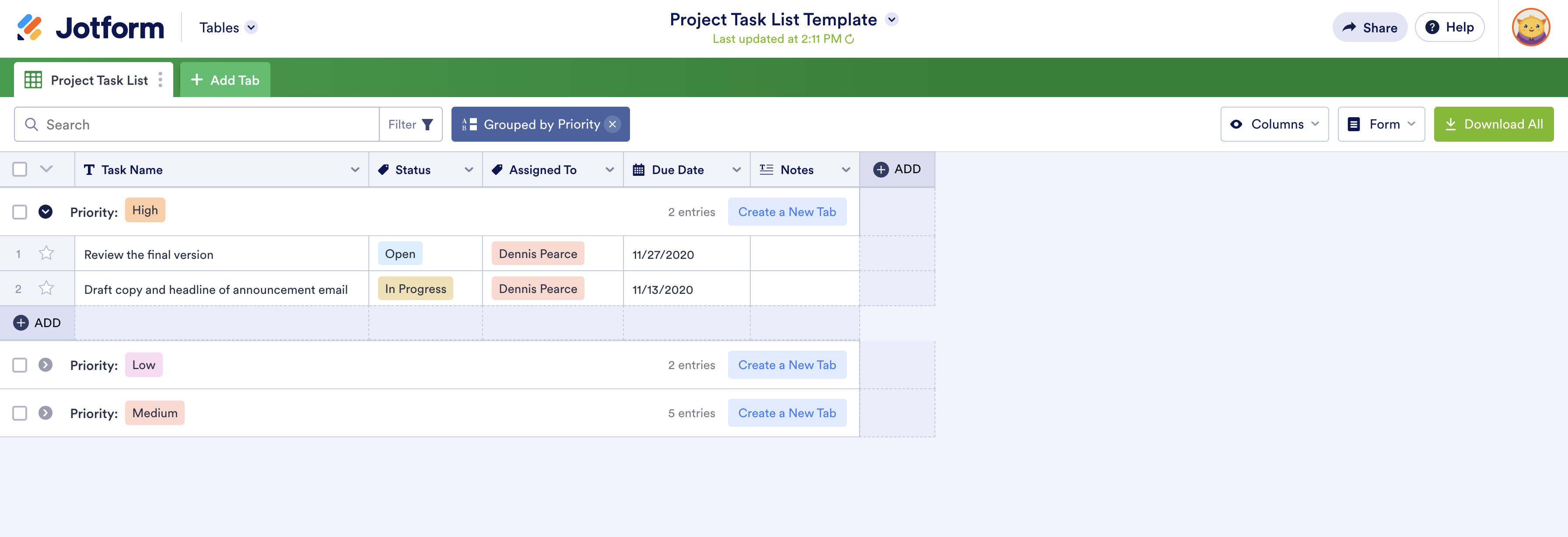
Task: Click the Add Tab button
Action: (225, 80)
